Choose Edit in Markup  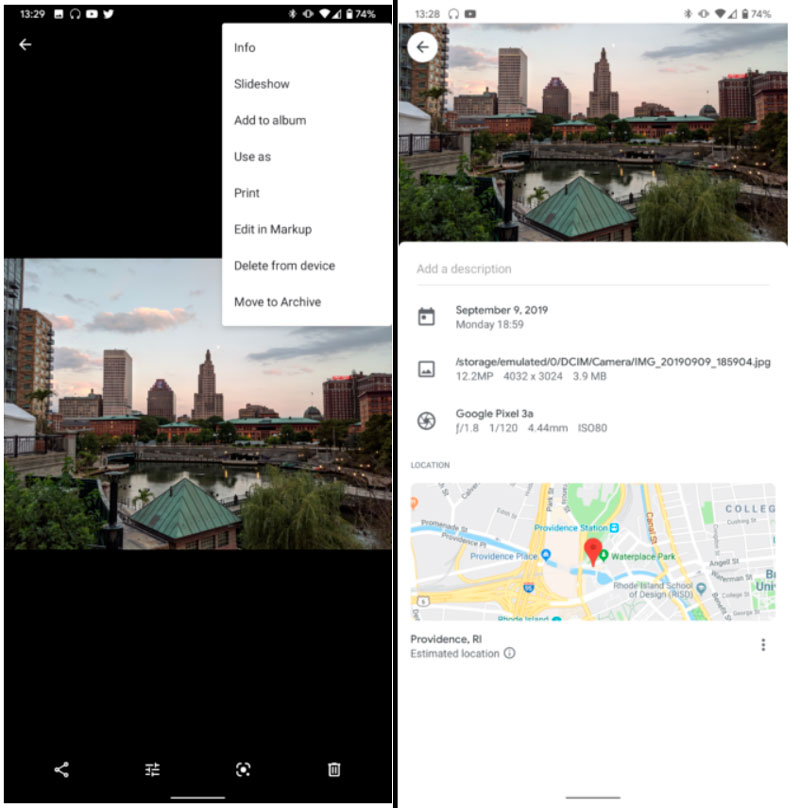click(x=307, y=229)
